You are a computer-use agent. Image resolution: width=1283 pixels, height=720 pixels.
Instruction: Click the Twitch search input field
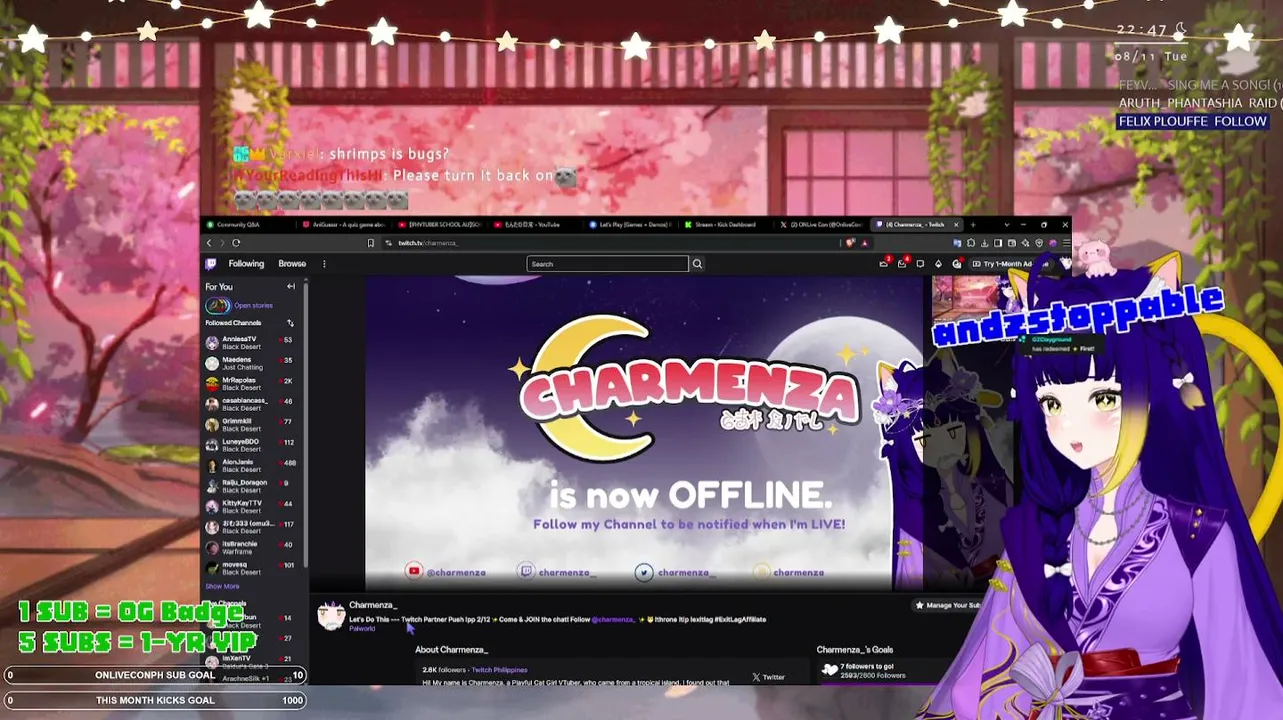pos(608,264)
